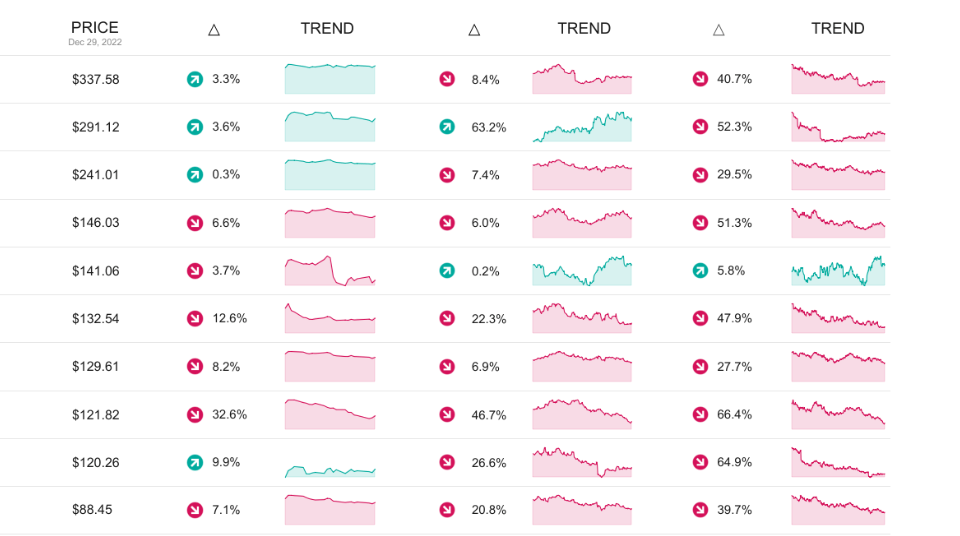Click the red down-arrow icon beside 40.7%
Screen dimensions: 960x536
coord(700,79)
